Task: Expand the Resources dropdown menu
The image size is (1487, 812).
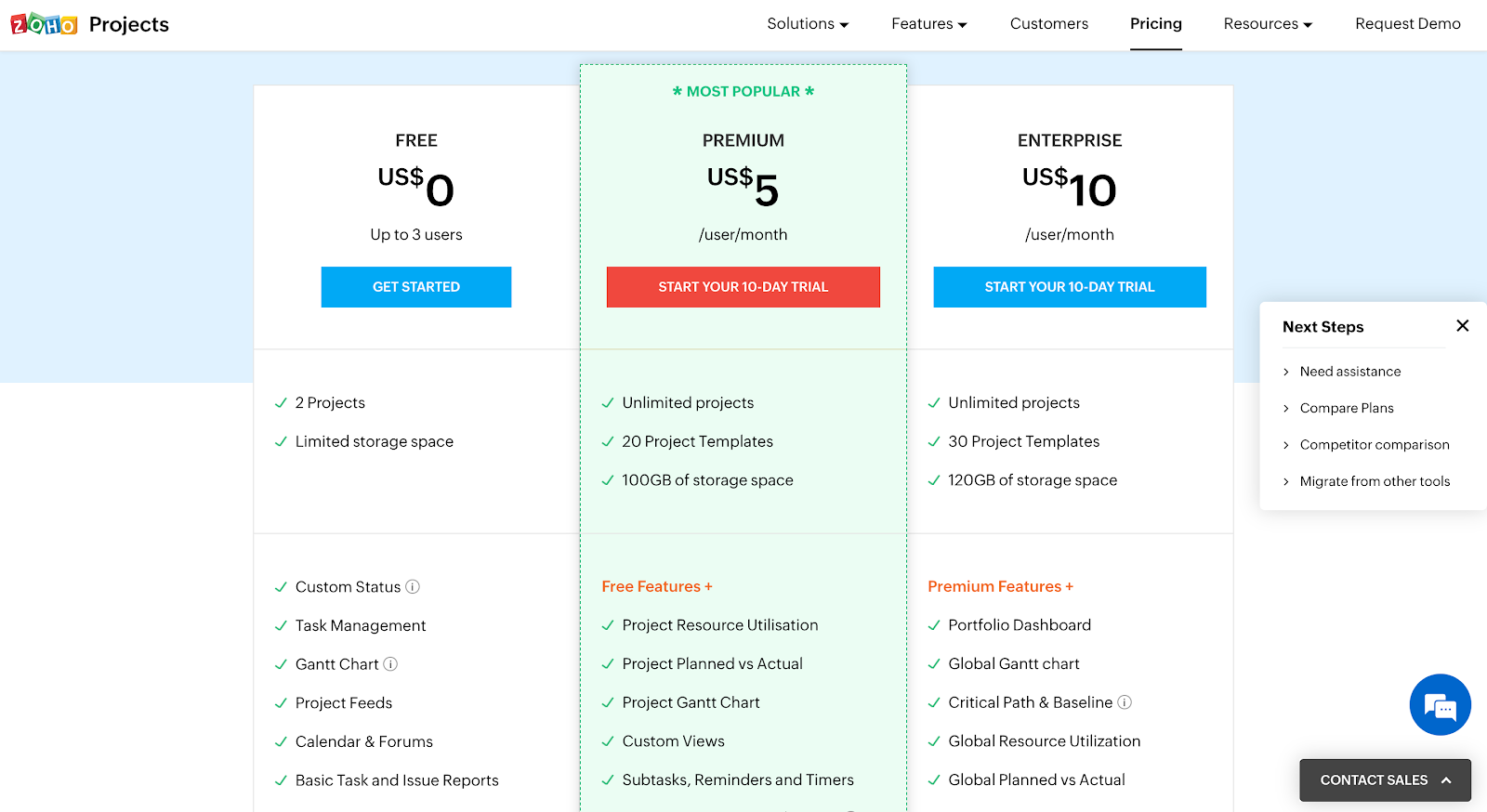Action: 1268,24
